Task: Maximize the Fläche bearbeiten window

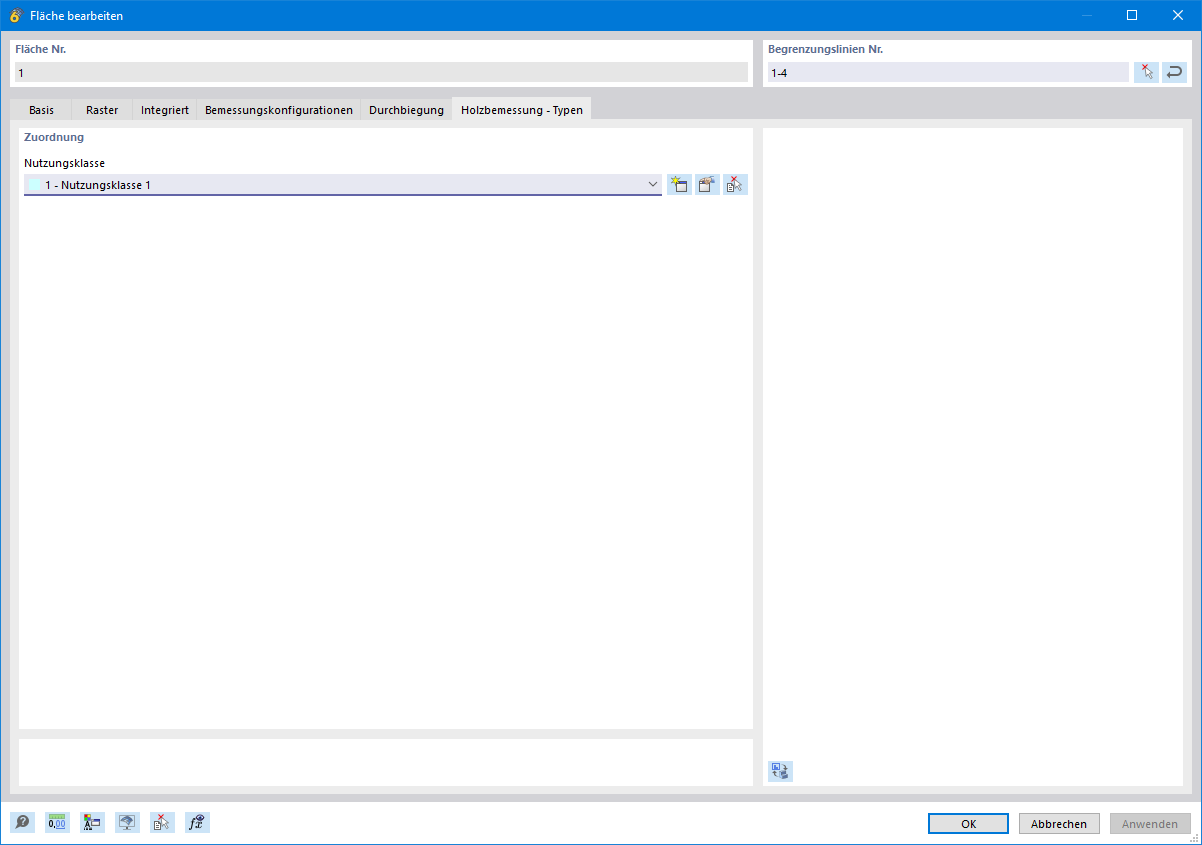Action: 1132,15
